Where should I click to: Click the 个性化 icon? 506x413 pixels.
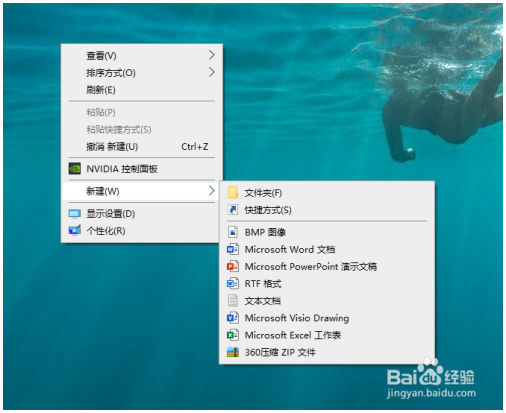pos(75,230)
